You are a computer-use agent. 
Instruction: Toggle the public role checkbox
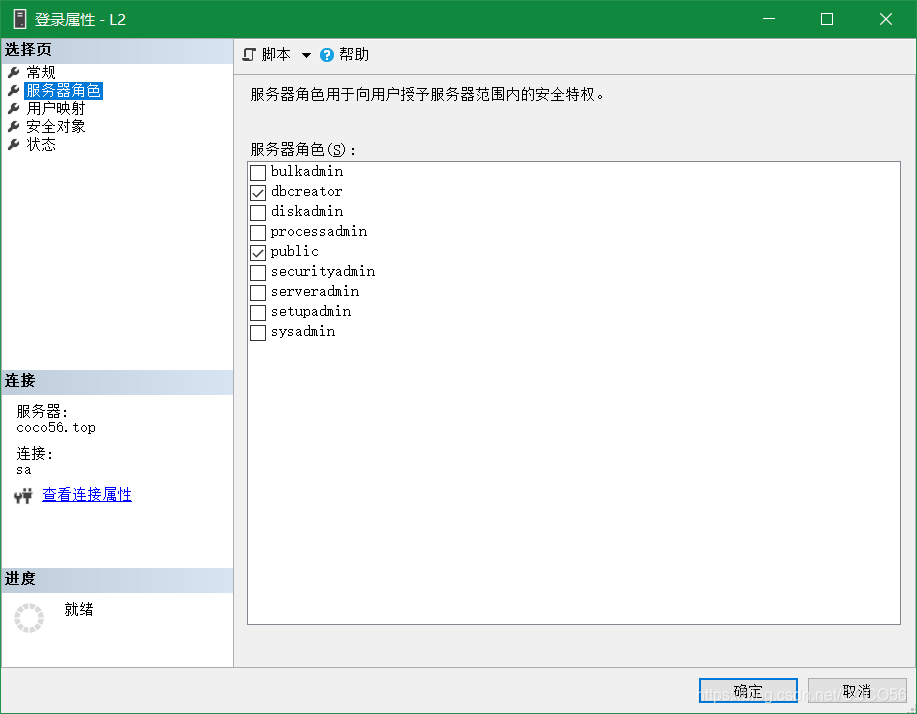(258, 253)
